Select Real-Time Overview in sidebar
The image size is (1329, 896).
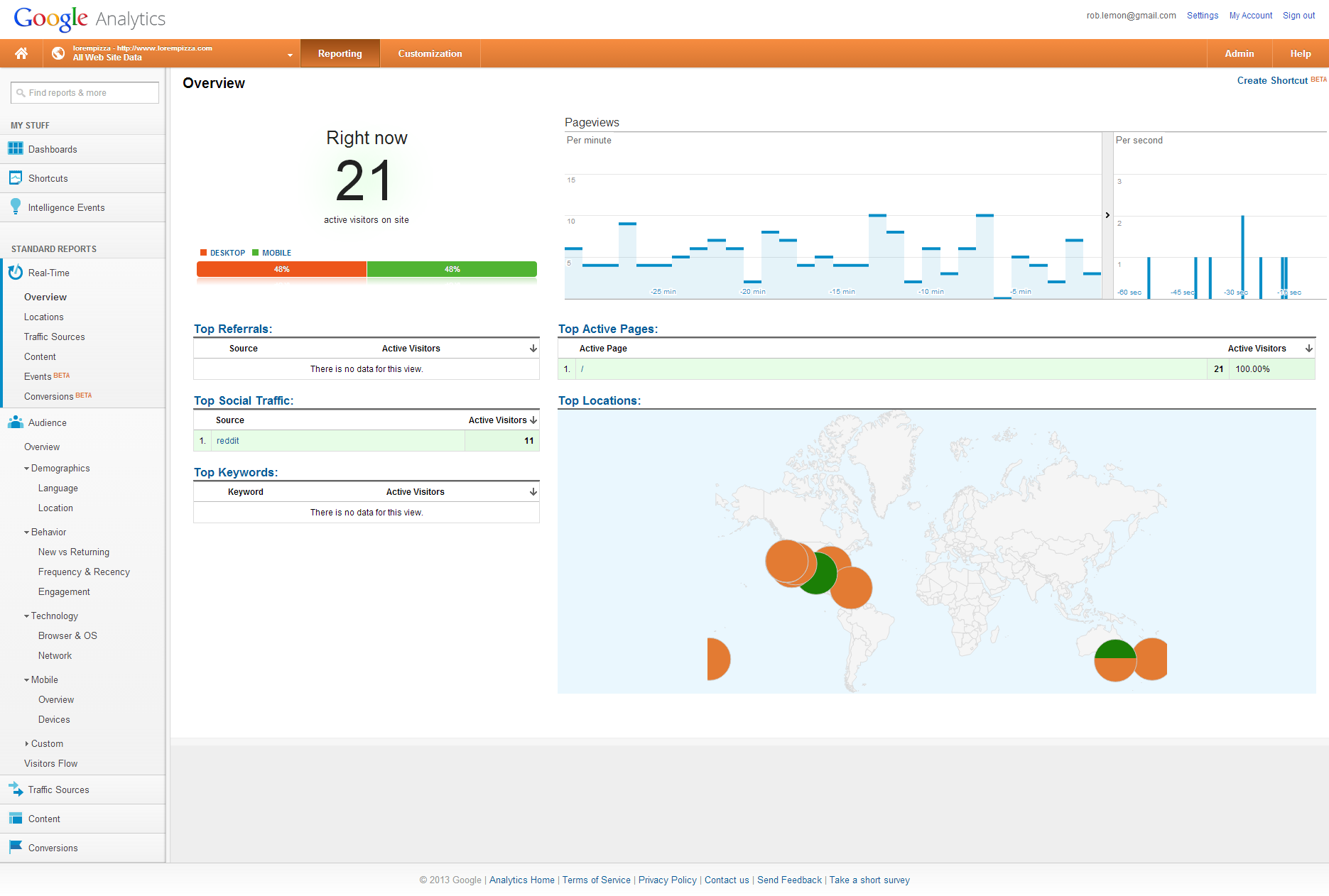tap(45, 297)
